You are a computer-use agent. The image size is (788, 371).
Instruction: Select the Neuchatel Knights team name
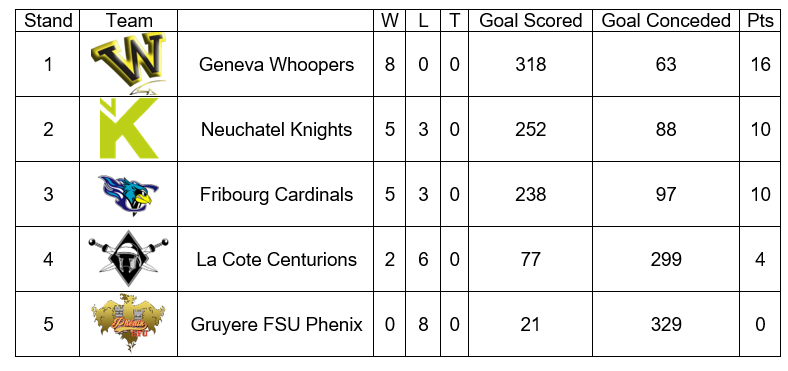pyautogui.click(x=276, y=130)
